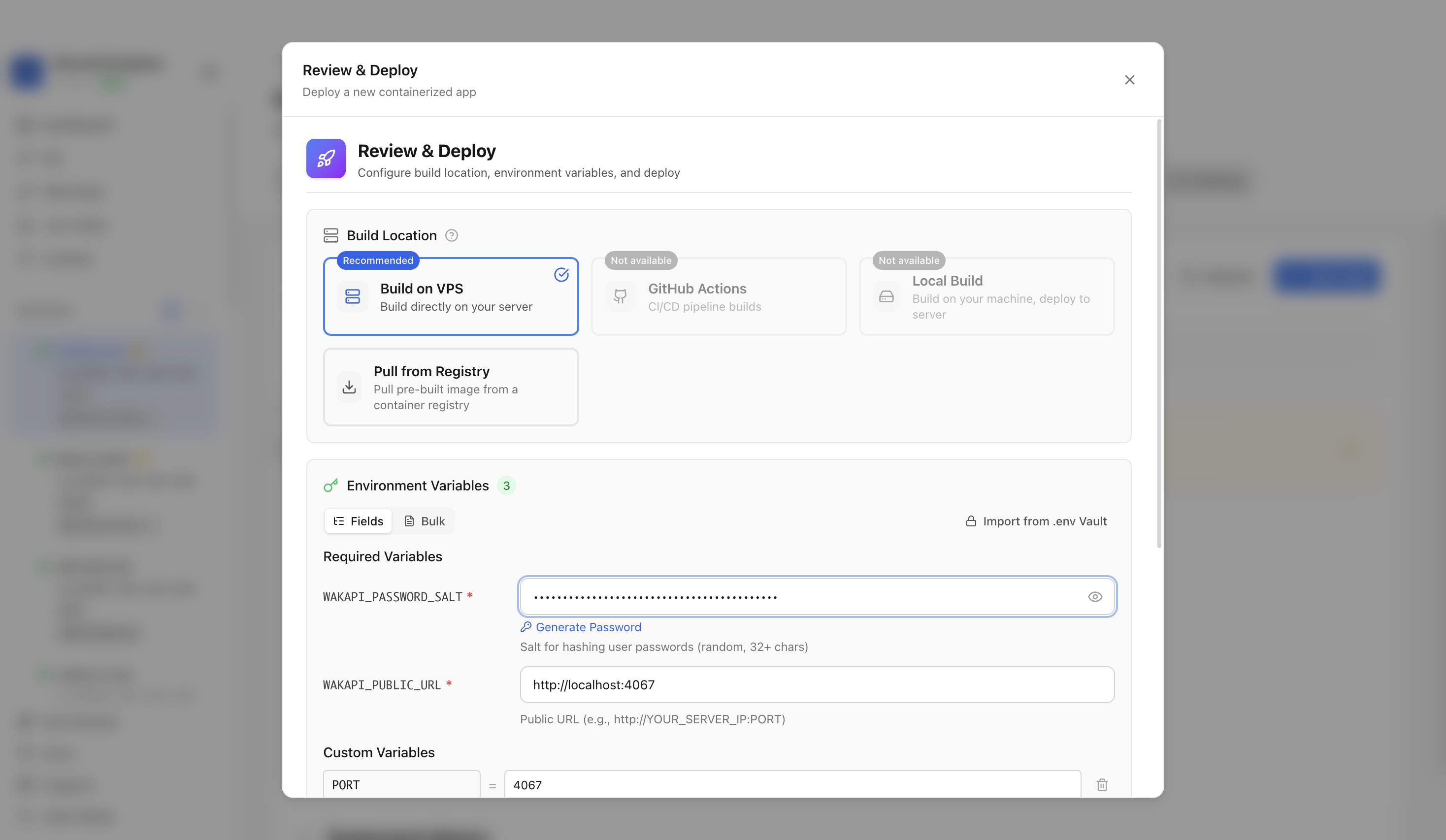Click the environment variables count badge 3

point(506,486)
